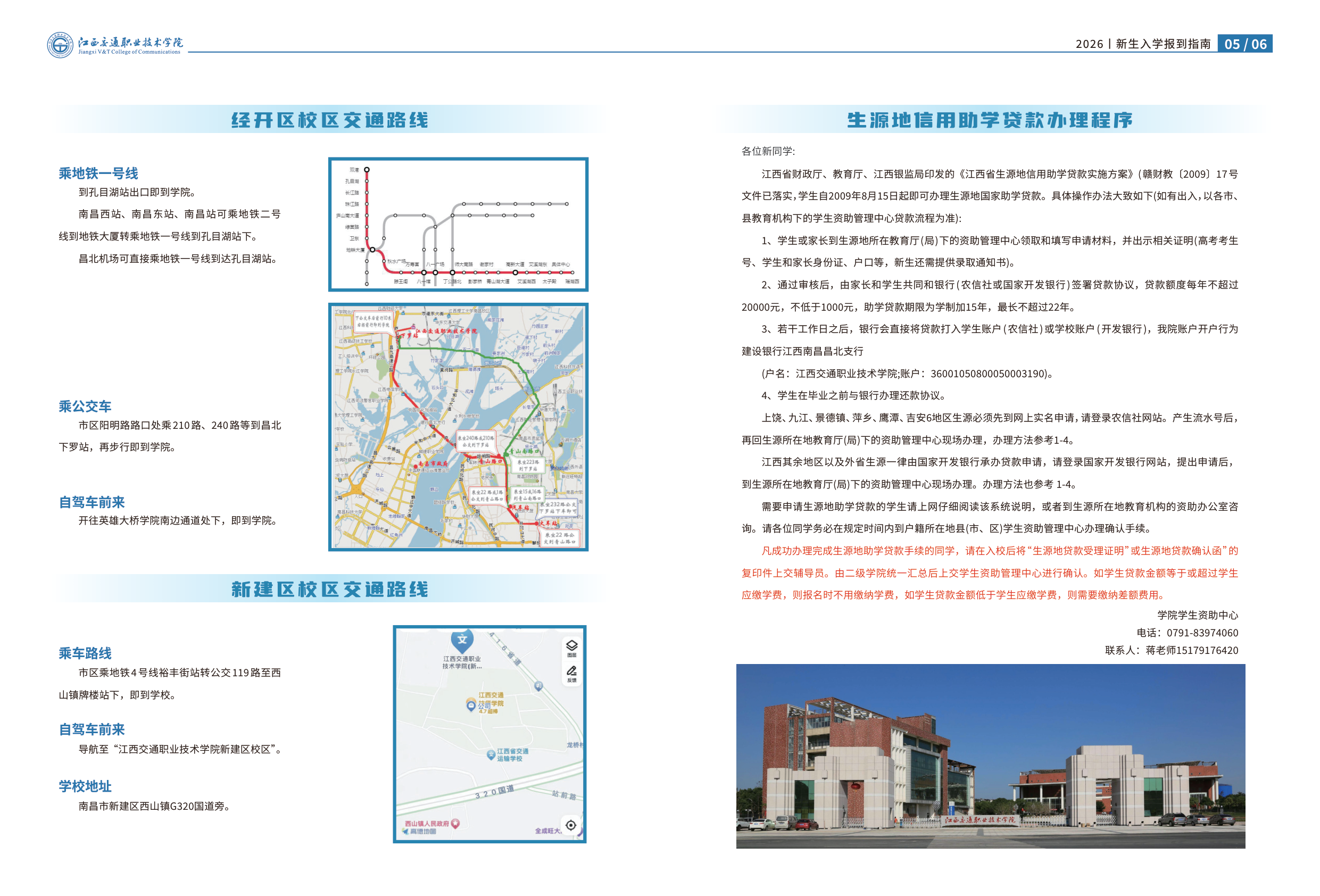Click the 公司 briefcase pin on the map
Viewport: 1320px width, 896px height.
point(471,706)
